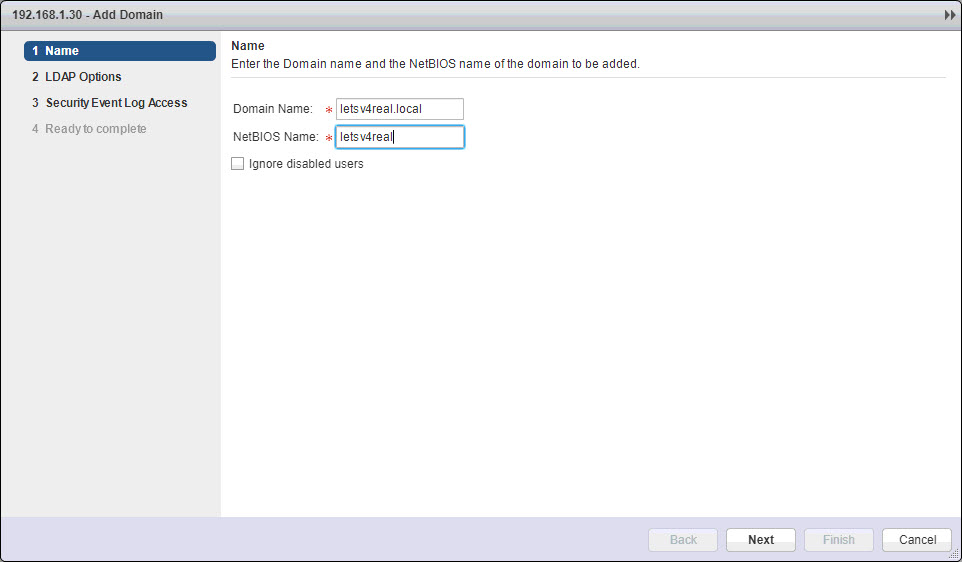
Task: Click inside the NetBIOS Name field
Action: [x=399, y=137]
